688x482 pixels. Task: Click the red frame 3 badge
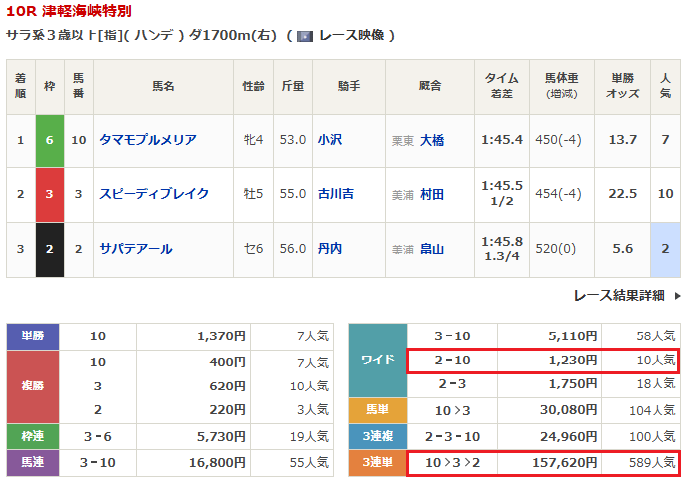(50, 194)
